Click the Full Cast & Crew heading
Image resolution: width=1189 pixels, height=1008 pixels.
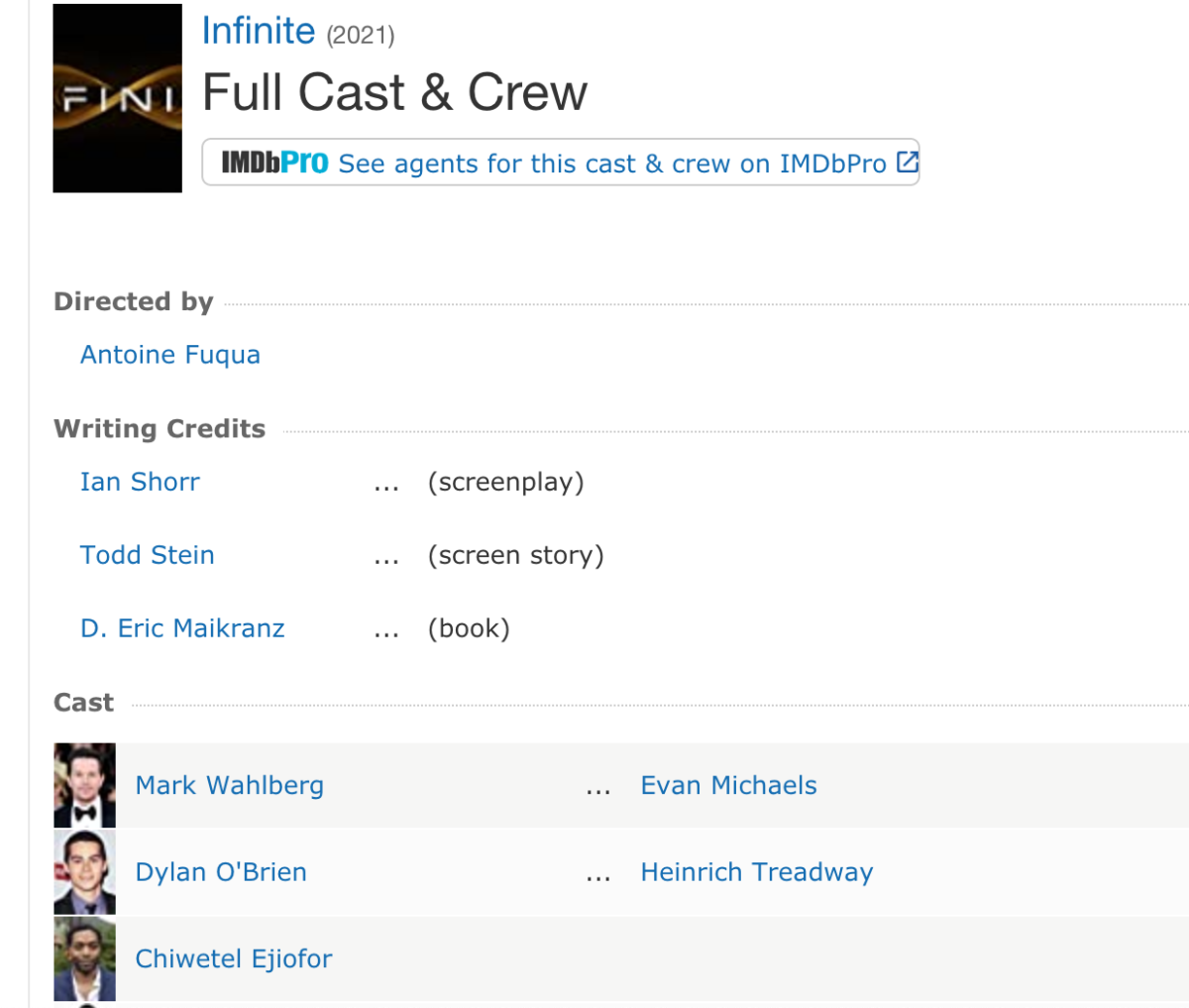pos(394,92)
